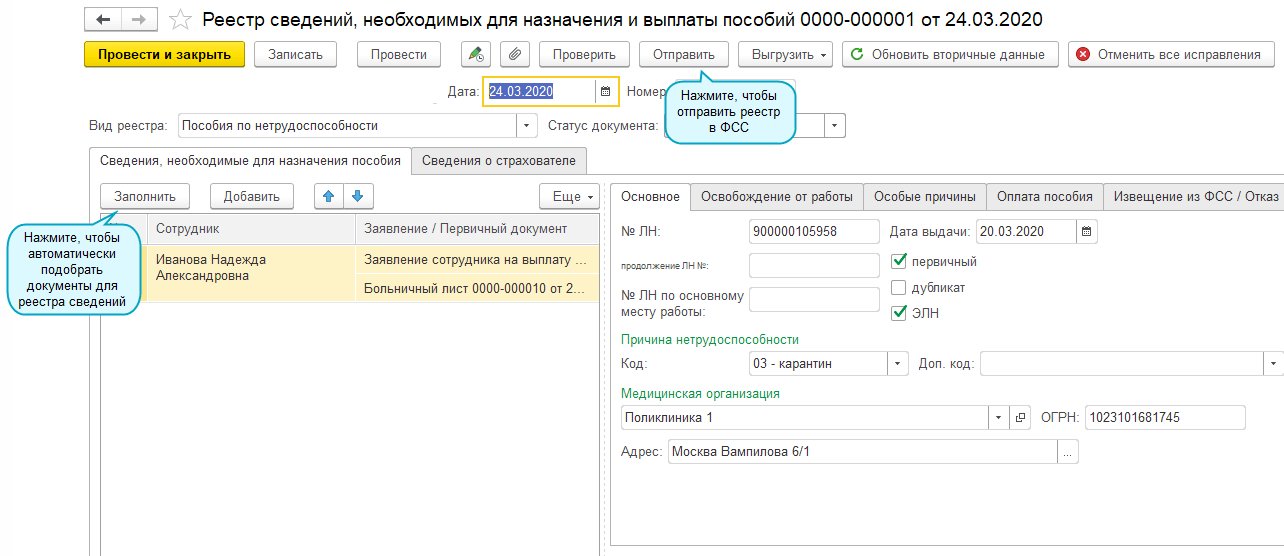The width and height of the screenshot is (1284, 556).
Task: Add document to favorites star
Action: 180,20
